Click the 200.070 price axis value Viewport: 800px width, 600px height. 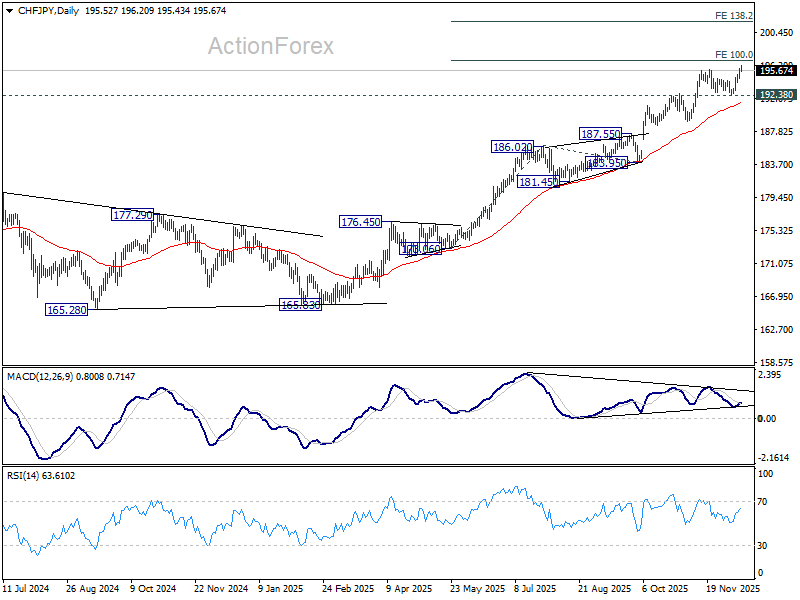pos(776,33)
